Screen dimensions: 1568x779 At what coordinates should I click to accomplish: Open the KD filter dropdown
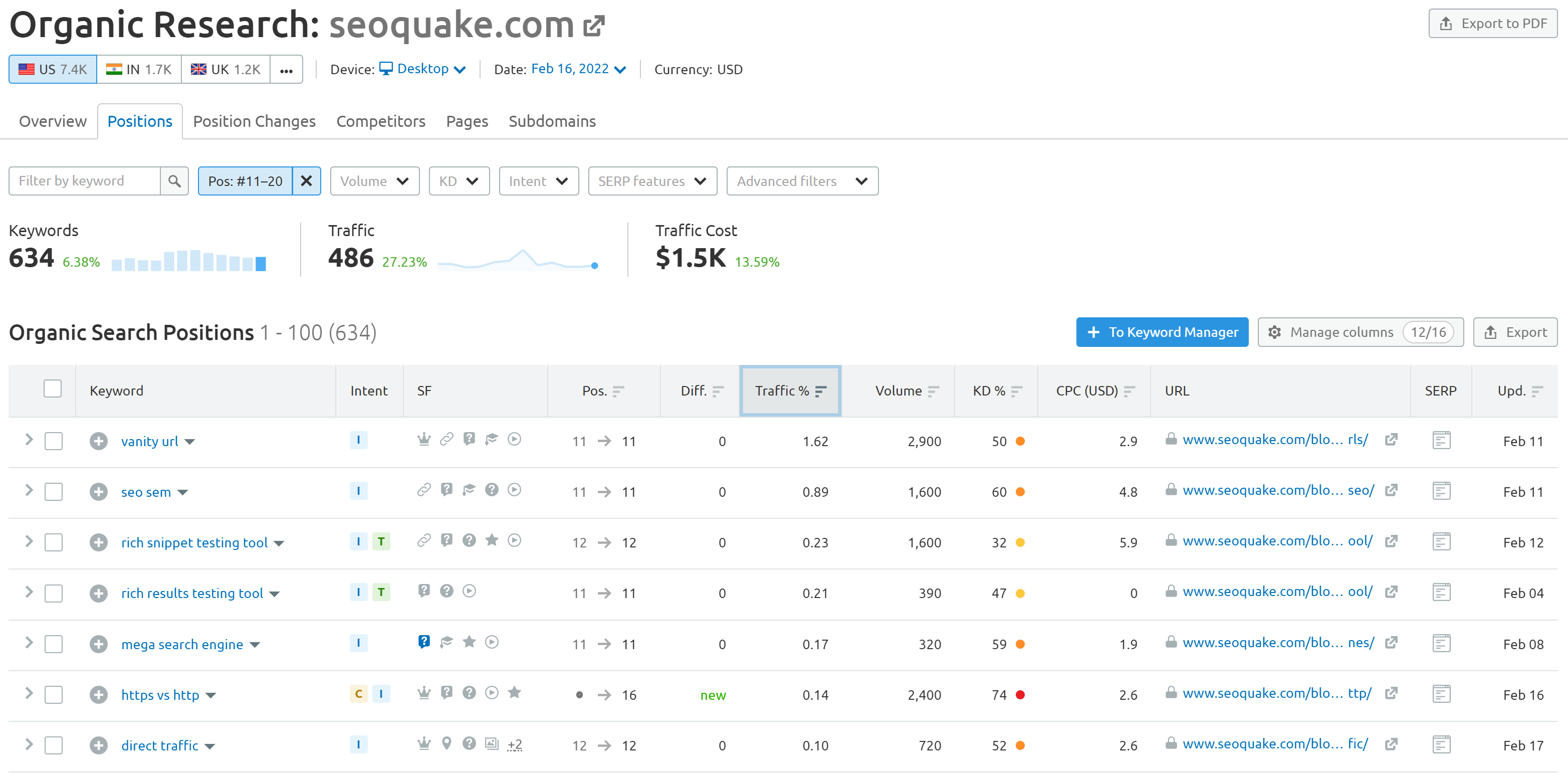pyautogui.click(x=459, y=181)
